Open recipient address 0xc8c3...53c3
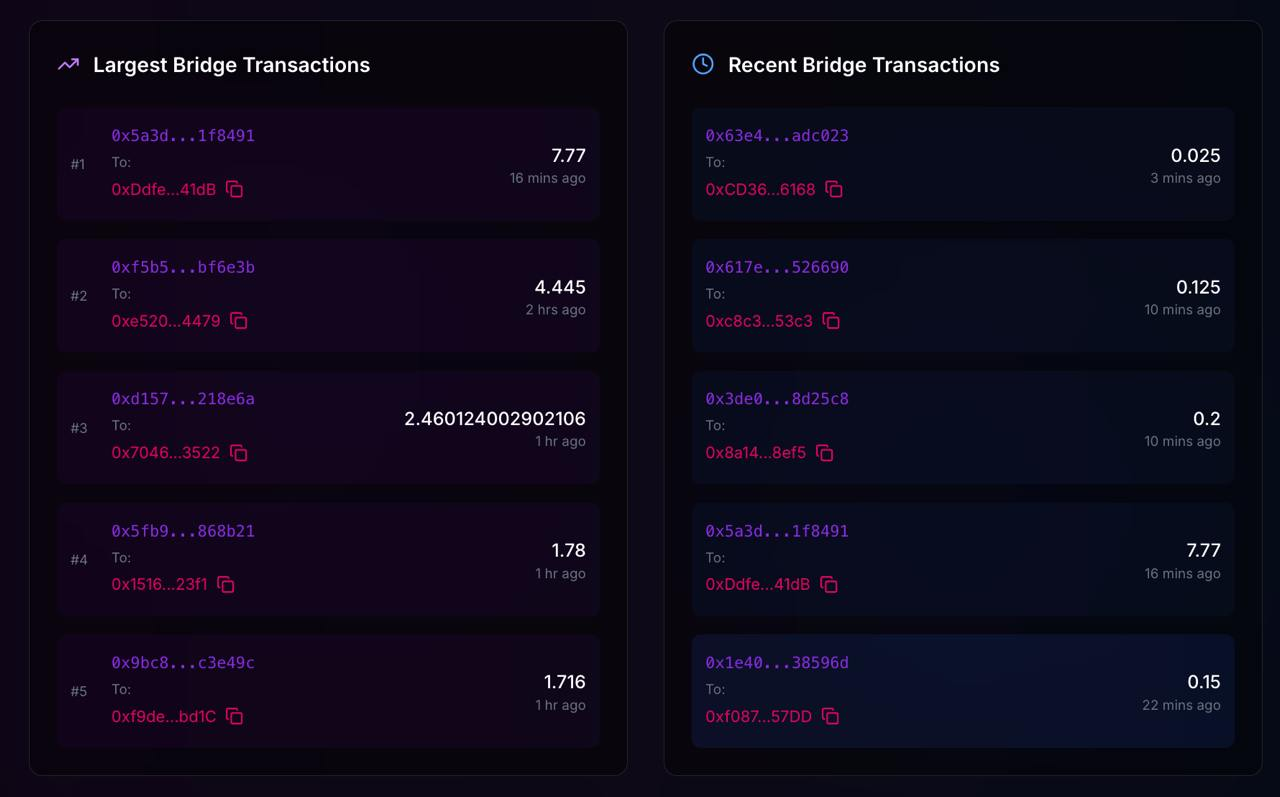 (x=759, y=321)
